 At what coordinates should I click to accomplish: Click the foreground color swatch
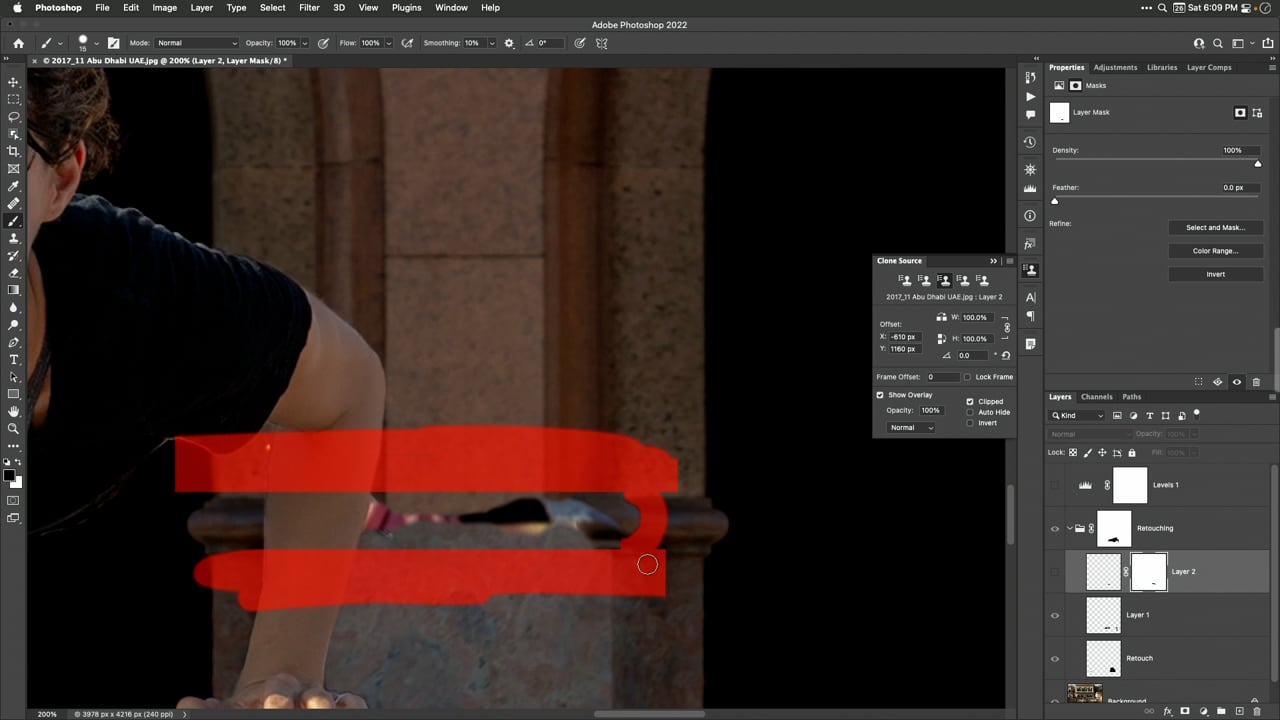9,475
